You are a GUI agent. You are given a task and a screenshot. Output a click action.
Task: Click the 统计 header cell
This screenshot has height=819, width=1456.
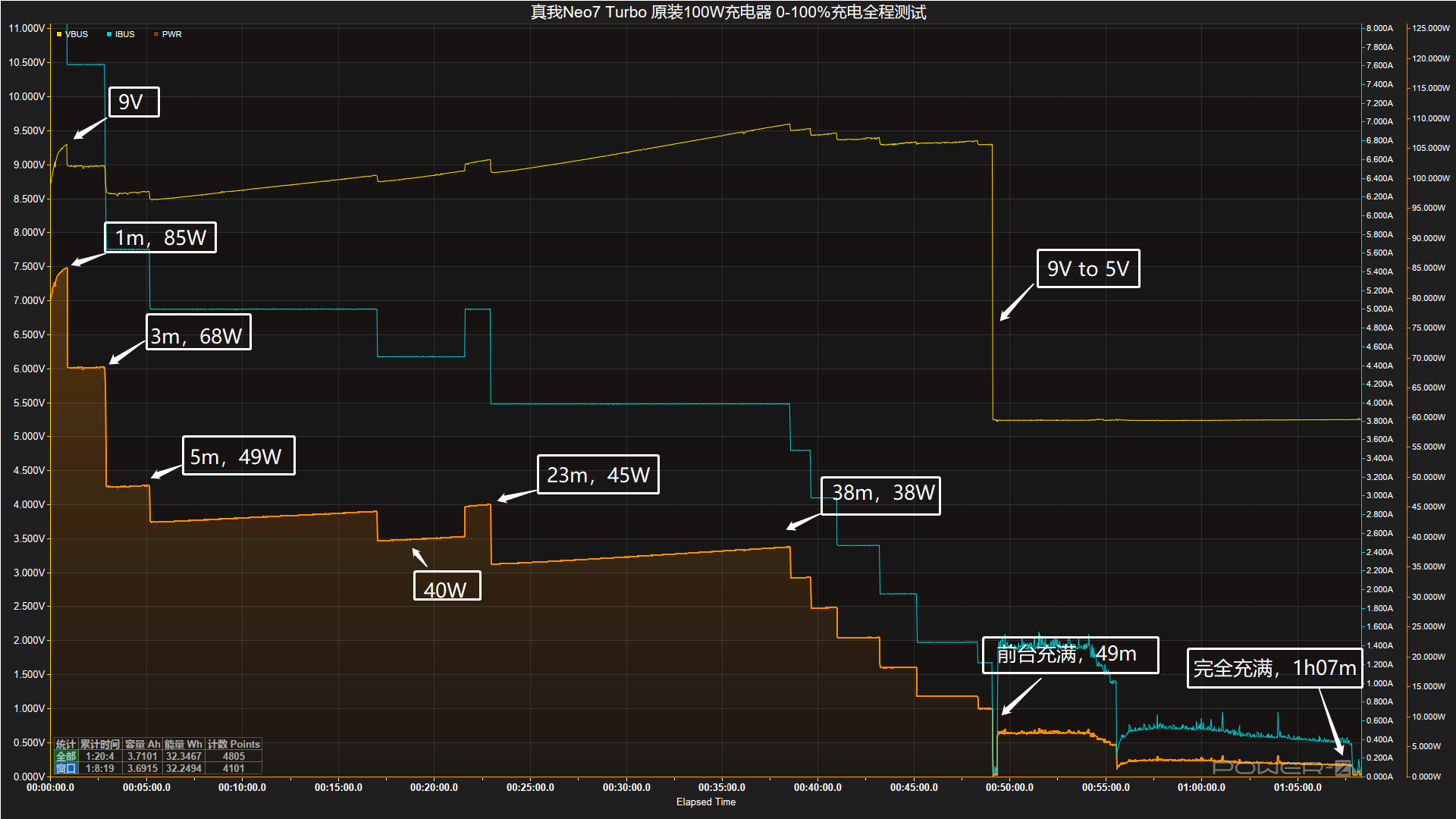point(66,744)
